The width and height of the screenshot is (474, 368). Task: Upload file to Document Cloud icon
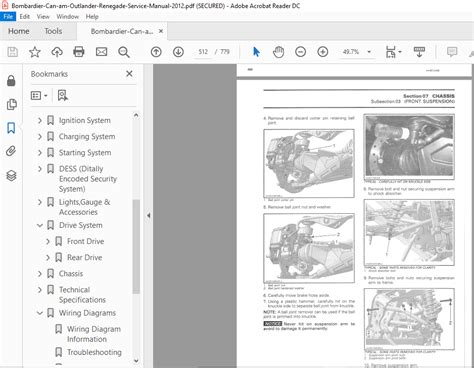(57, 52)
